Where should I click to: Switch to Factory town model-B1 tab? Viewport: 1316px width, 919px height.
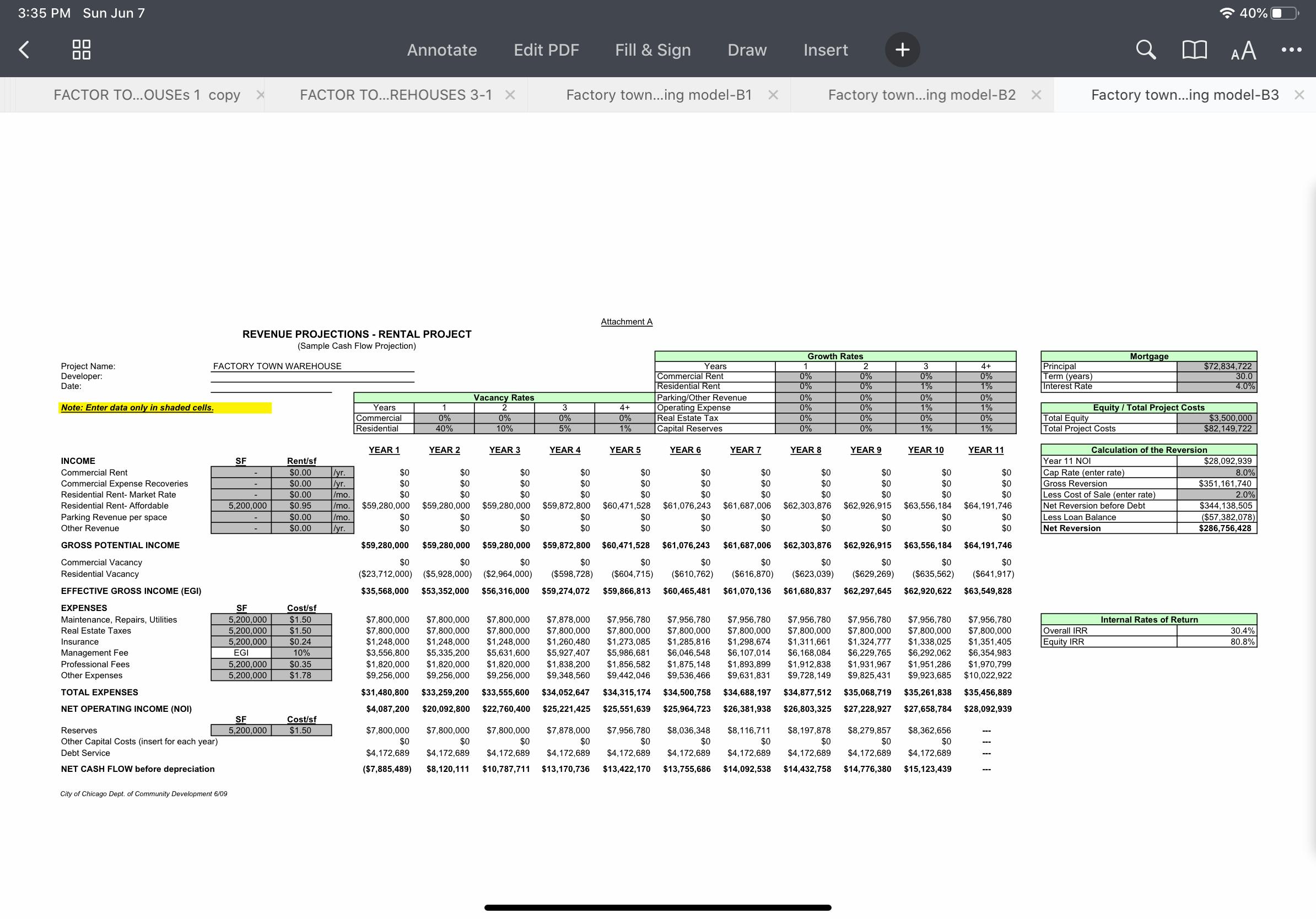(x=659, y=95)
